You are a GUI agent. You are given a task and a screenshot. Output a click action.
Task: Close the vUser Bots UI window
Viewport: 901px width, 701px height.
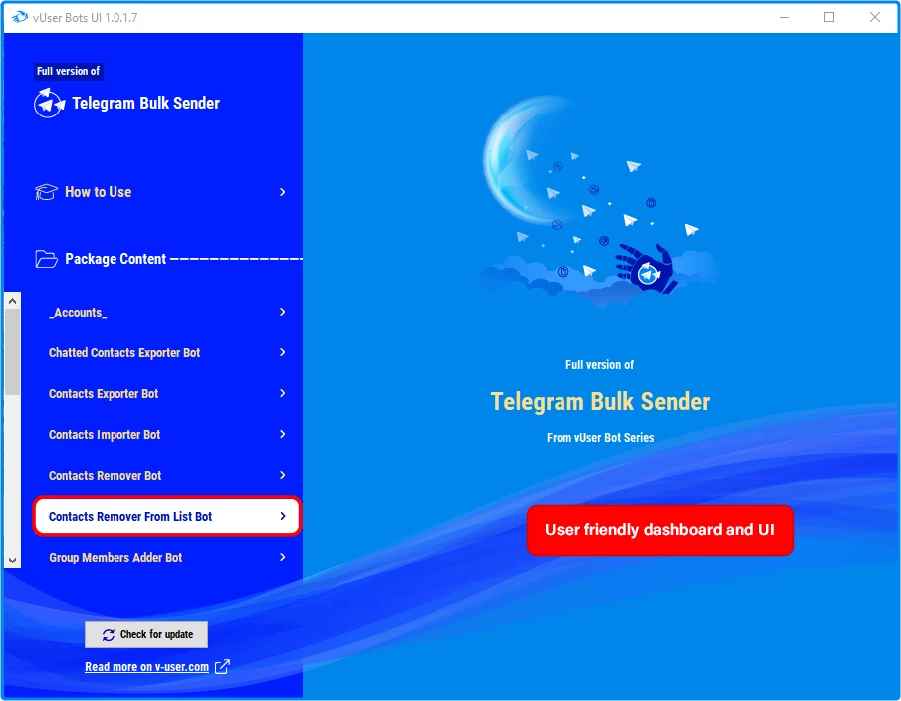pyautogui.click(x=875, y=17)
